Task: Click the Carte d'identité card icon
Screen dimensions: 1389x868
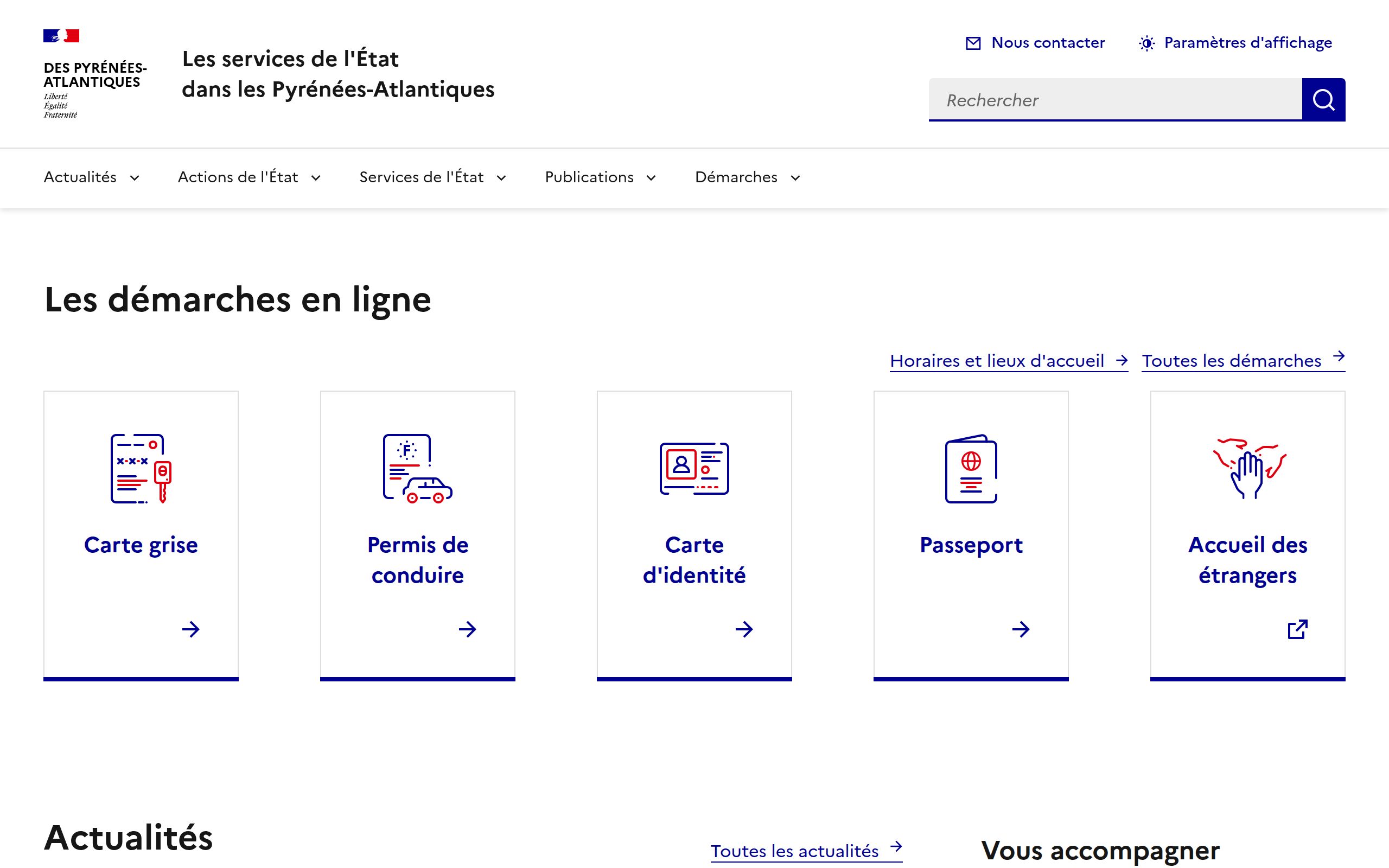Action: point(694,469)
